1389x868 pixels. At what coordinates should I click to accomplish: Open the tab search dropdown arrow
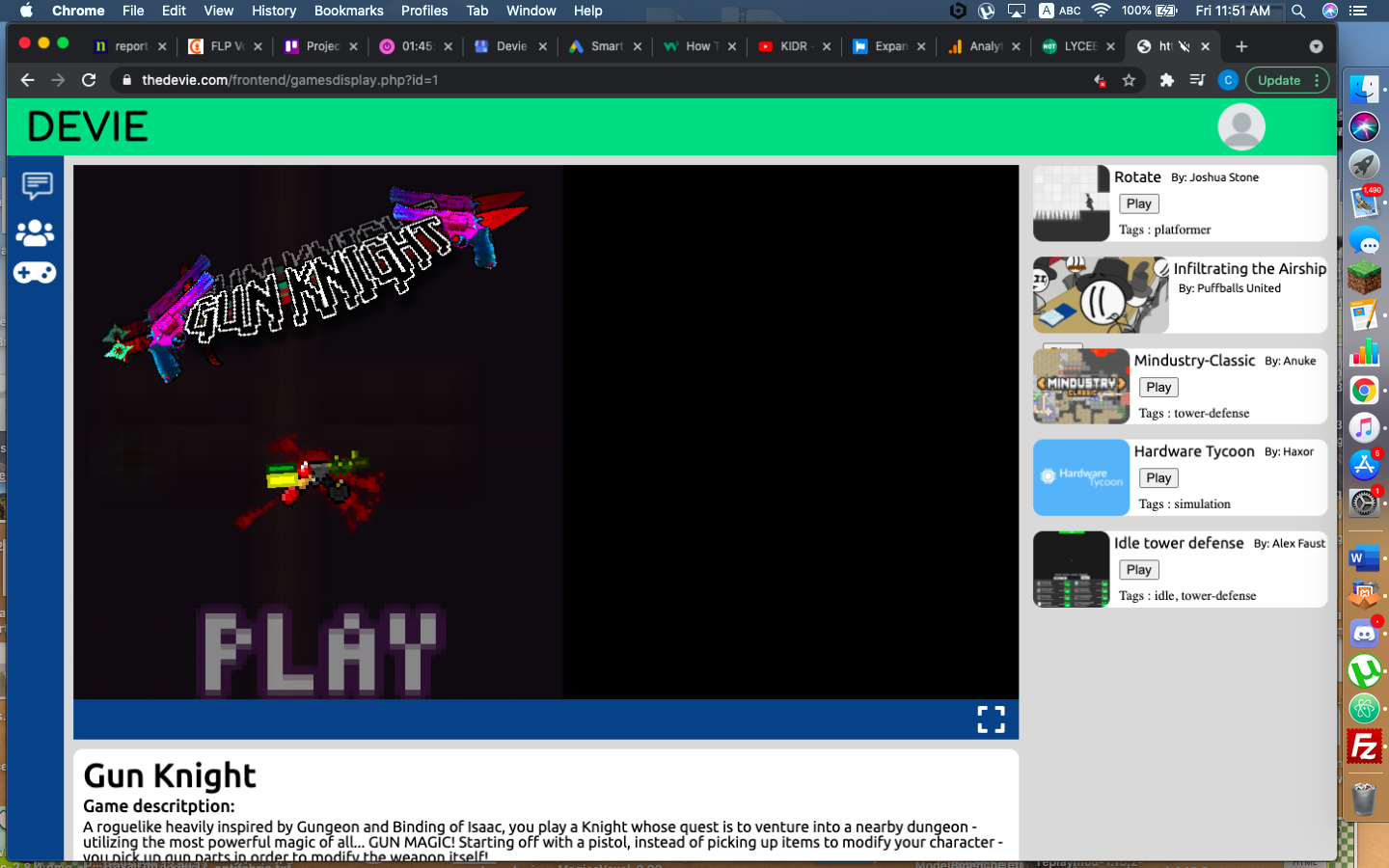click(1316, 46)
